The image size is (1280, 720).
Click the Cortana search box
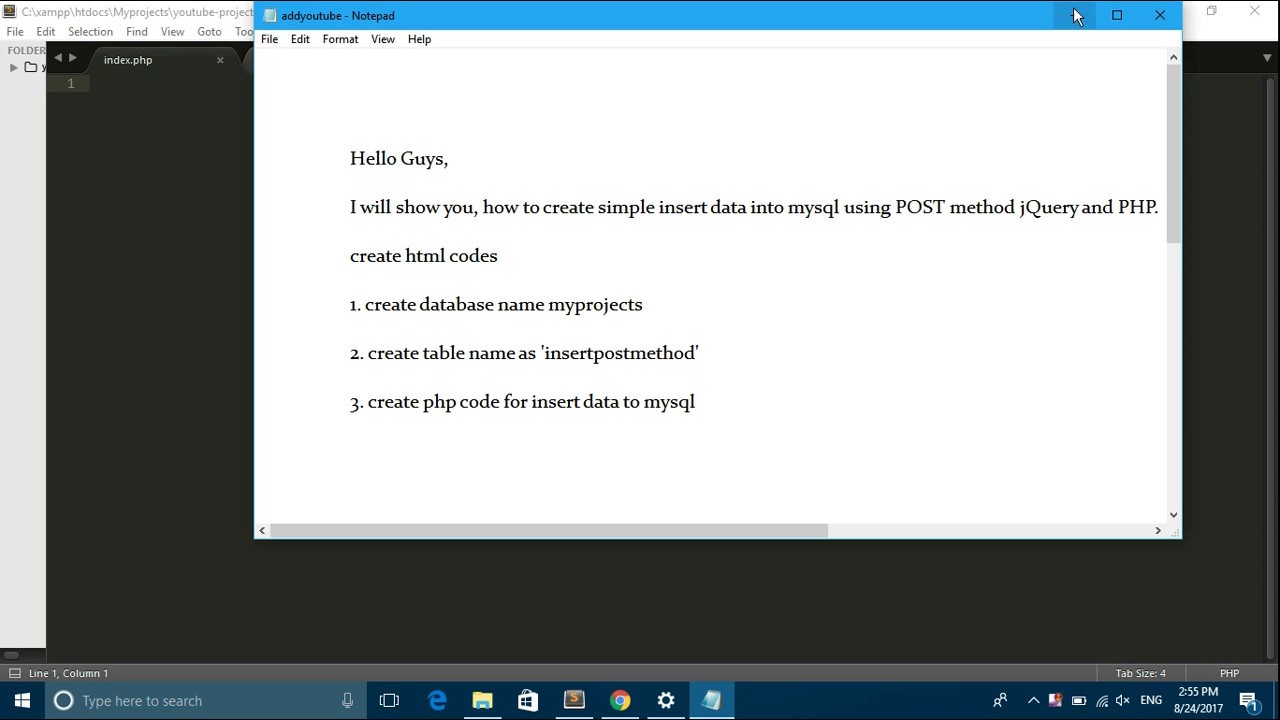[206, 700]
